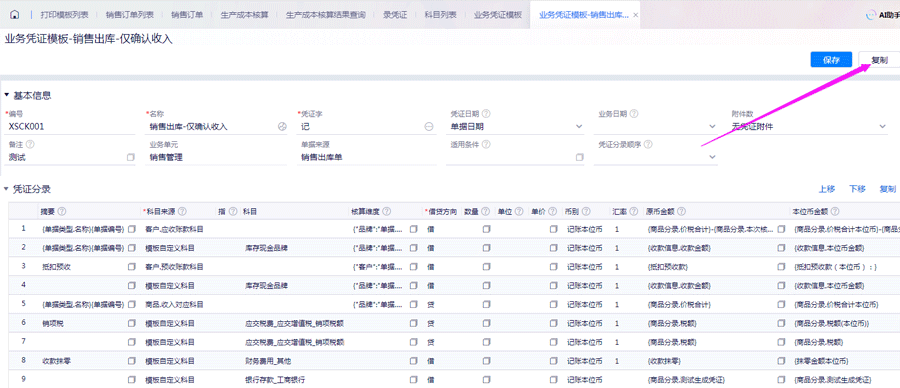Open the 备注 field expand editor icon
This screenshot has height=388, width=900.
130,157
